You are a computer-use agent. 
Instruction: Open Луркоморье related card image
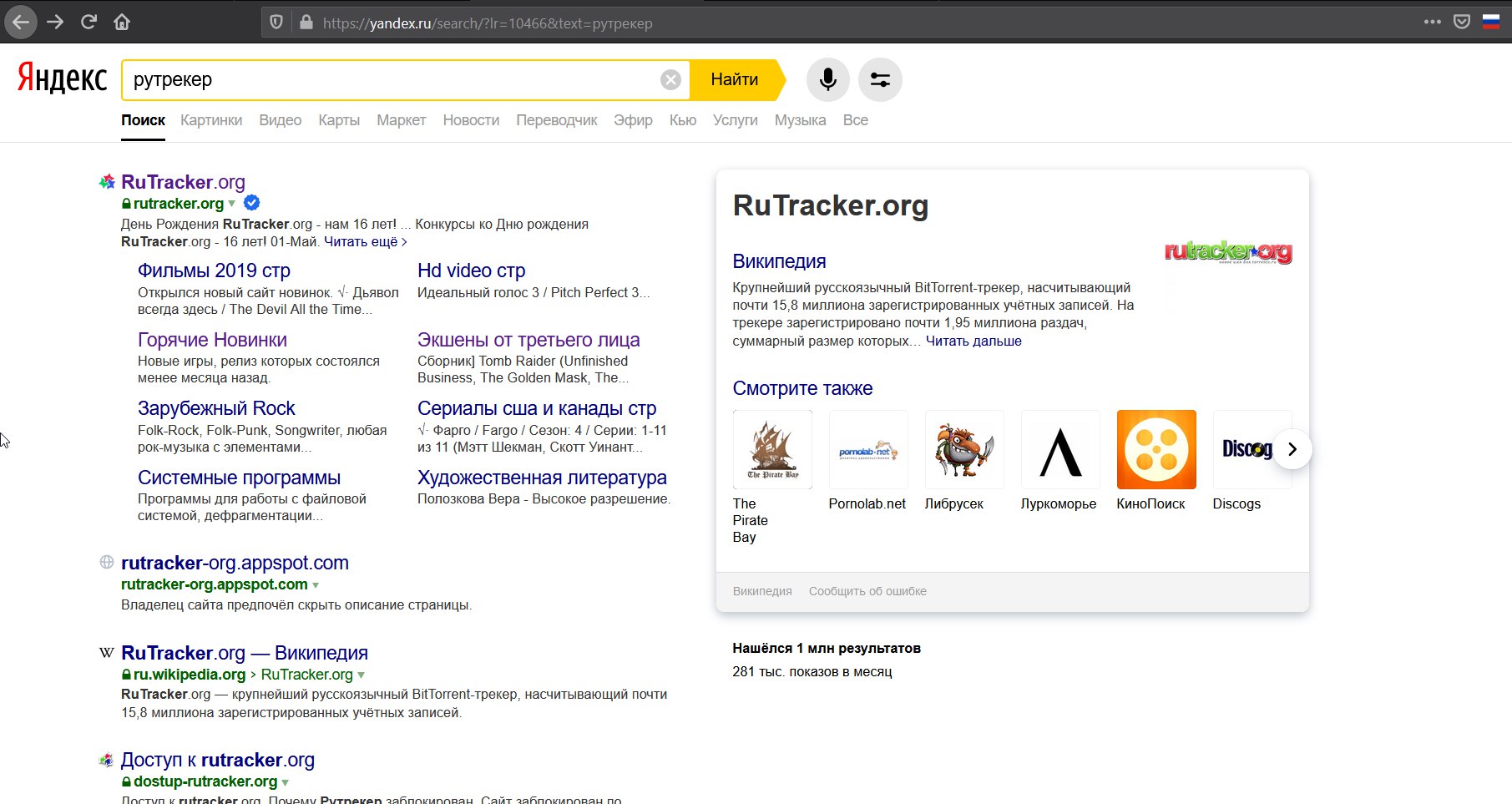[x=1060, y=449]
